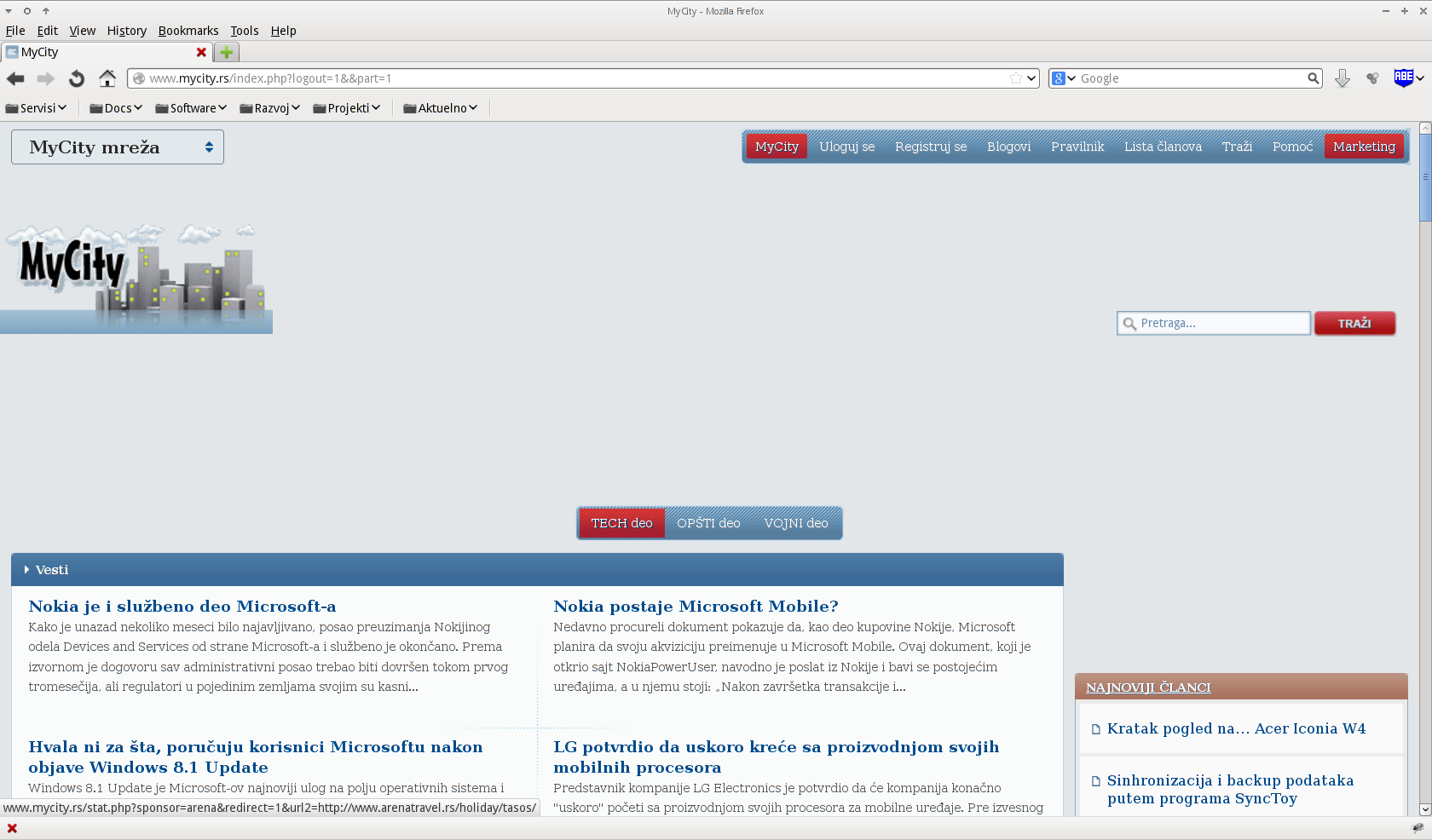Switch to the TECH deo section
The width and height of the screenshot is (1432, 840).
tap(621, 523)
